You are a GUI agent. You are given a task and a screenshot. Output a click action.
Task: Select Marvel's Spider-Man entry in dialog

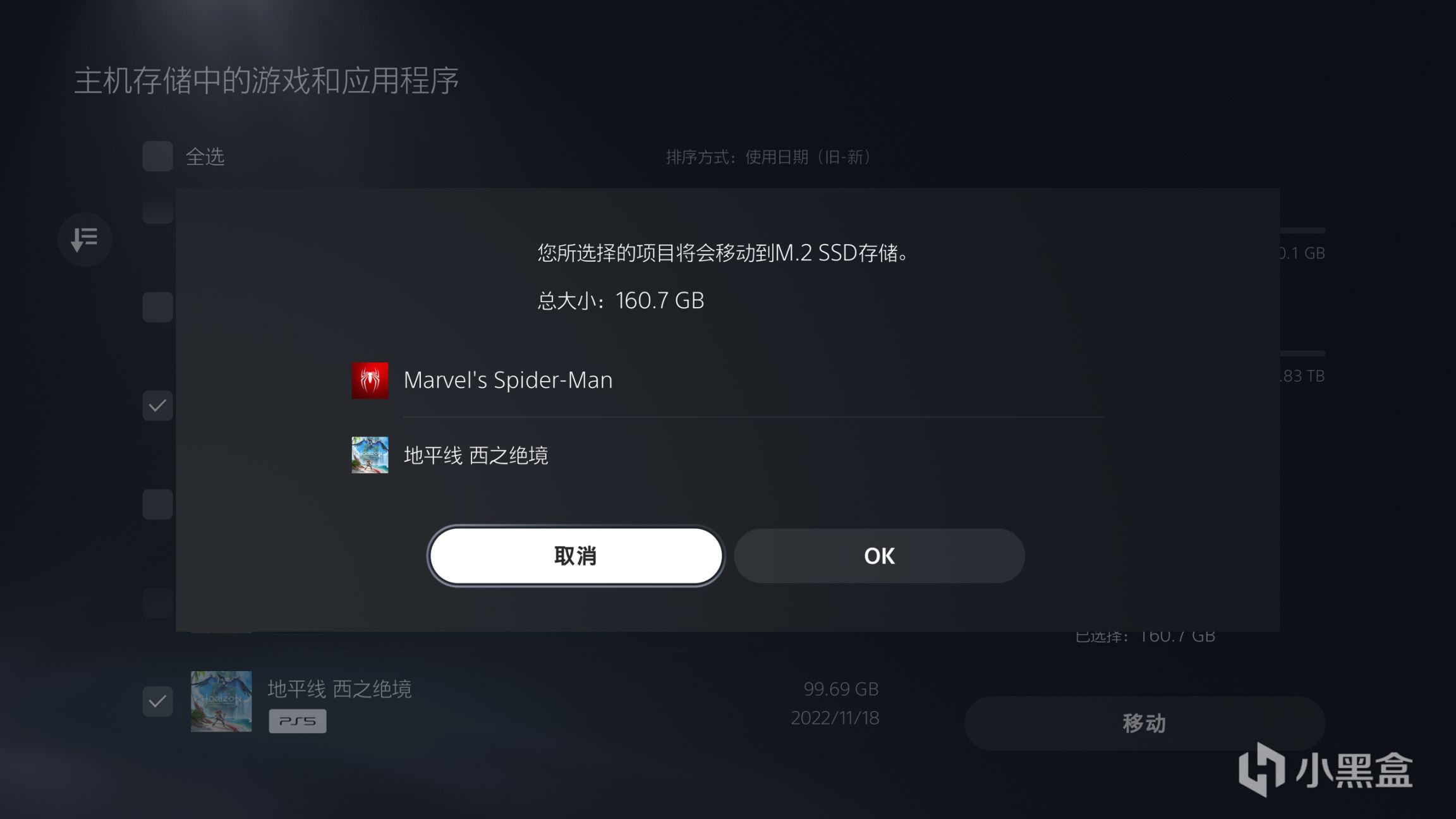tap(727, 380)
